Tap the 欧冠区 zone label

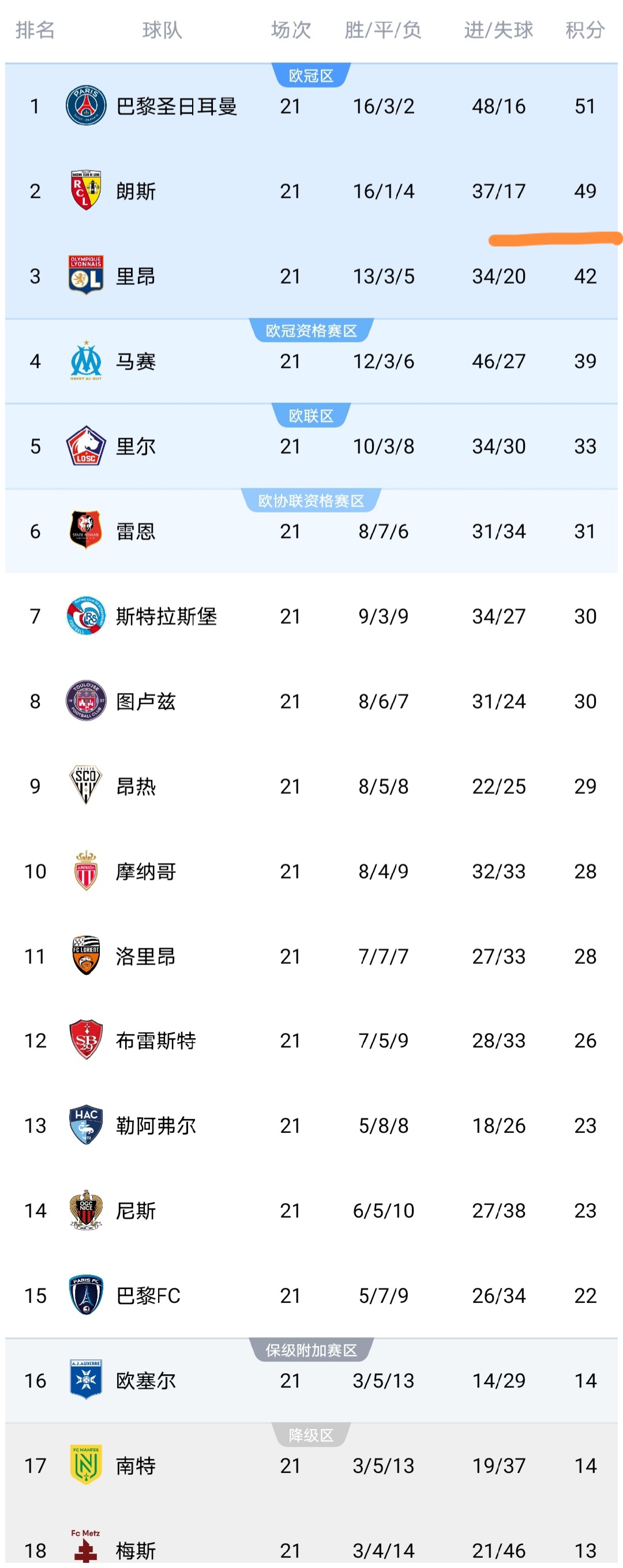(x=310, y=76)
